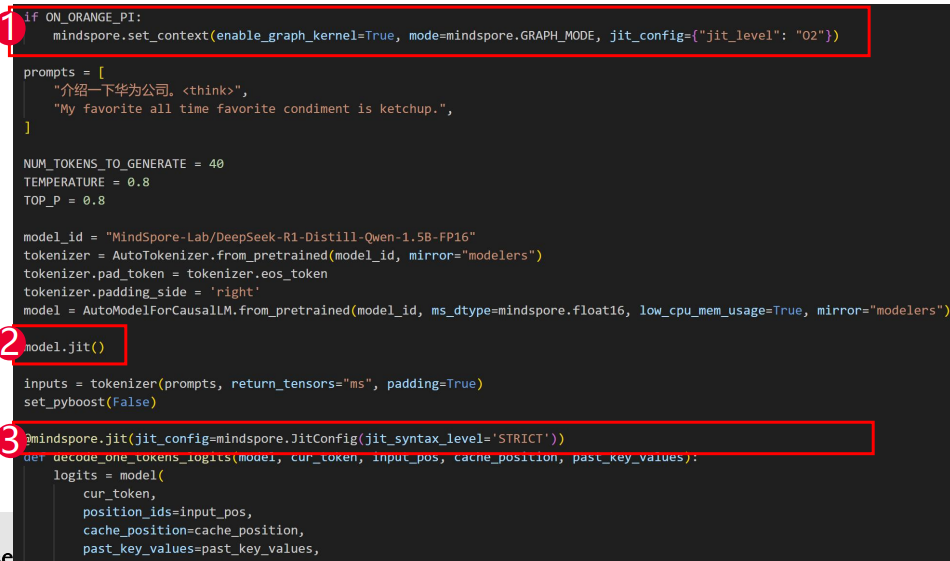Click the red number 2 annotation marker
The image size is (950, 561).
coord(10,345)
